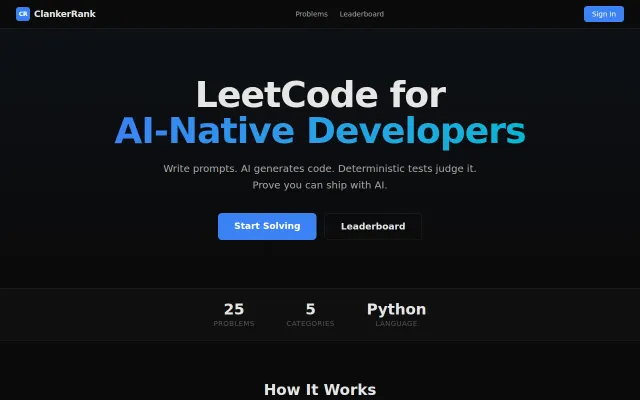Click the CR logo icon
This screenshot has height=400, width=640.
[23, 14]
